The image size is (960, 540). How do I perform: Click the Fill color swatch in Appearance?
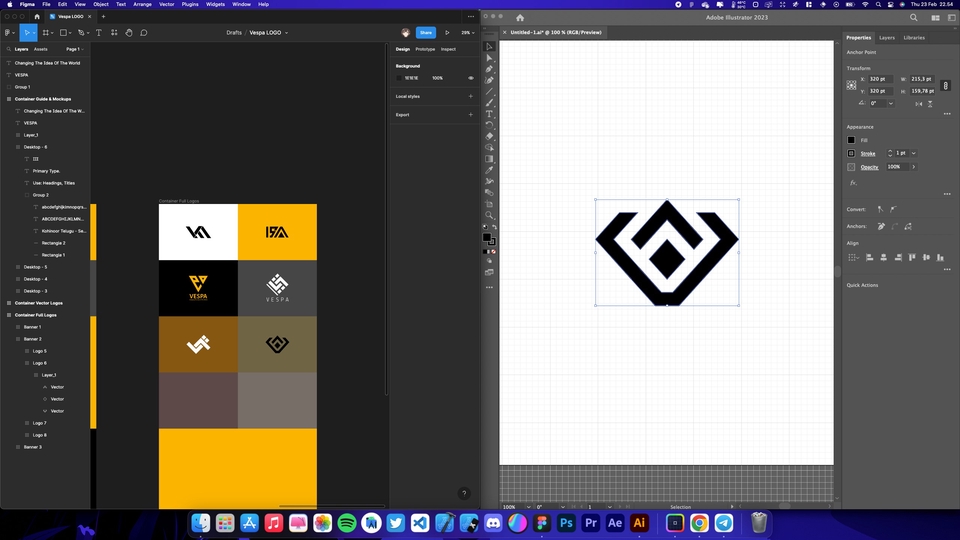pos(851,140)
